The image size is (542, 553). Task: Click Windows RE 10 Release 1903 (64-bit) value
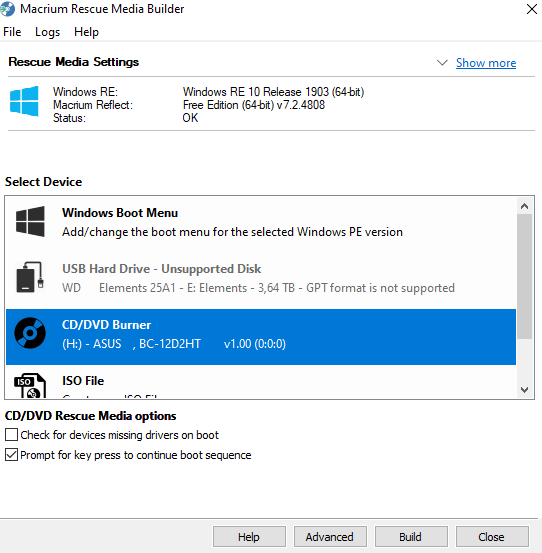[x=273, y=92]
